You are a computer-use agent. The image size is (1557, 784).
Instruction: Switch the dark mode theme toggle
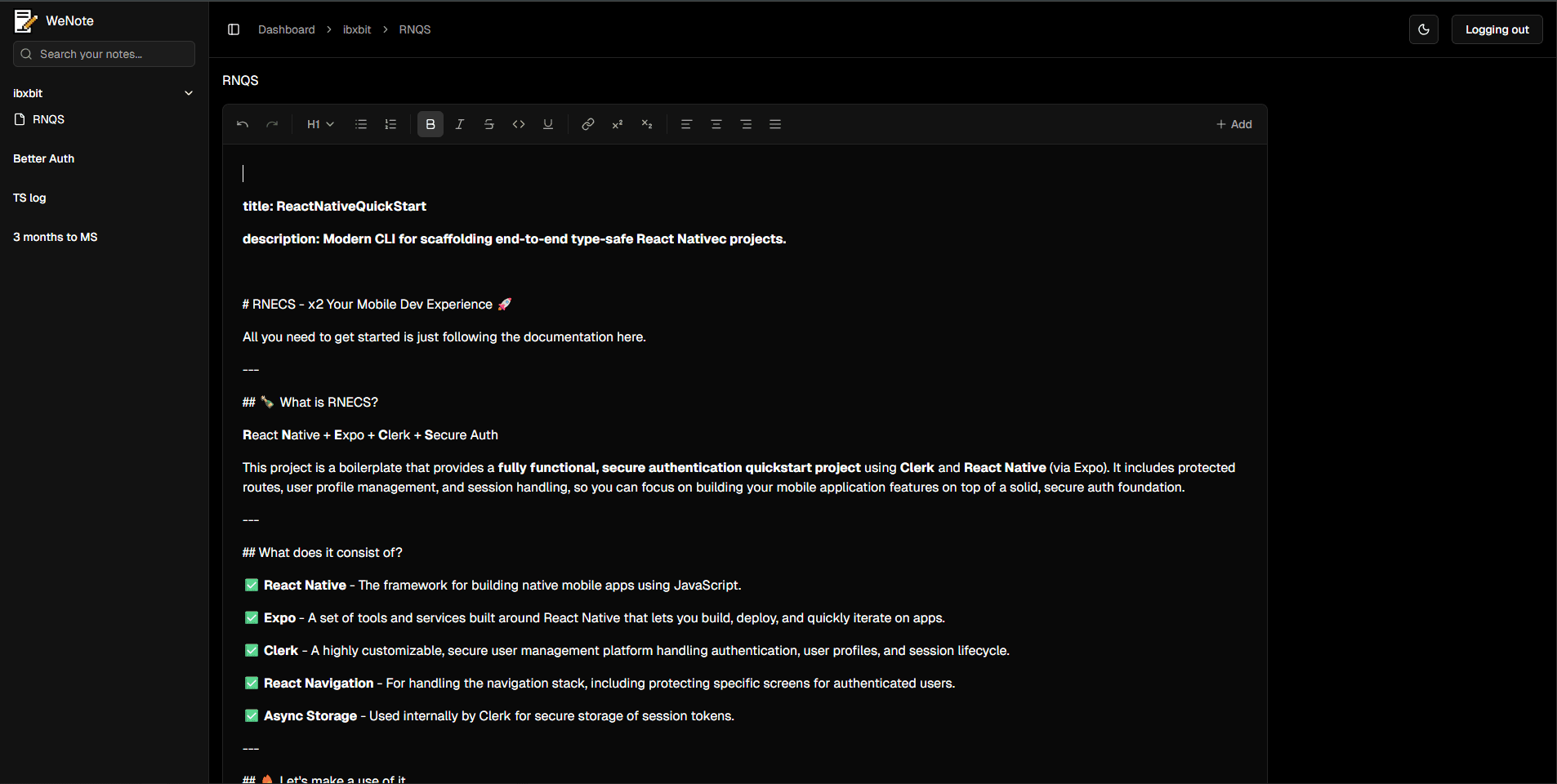[x=1423, y=29]
